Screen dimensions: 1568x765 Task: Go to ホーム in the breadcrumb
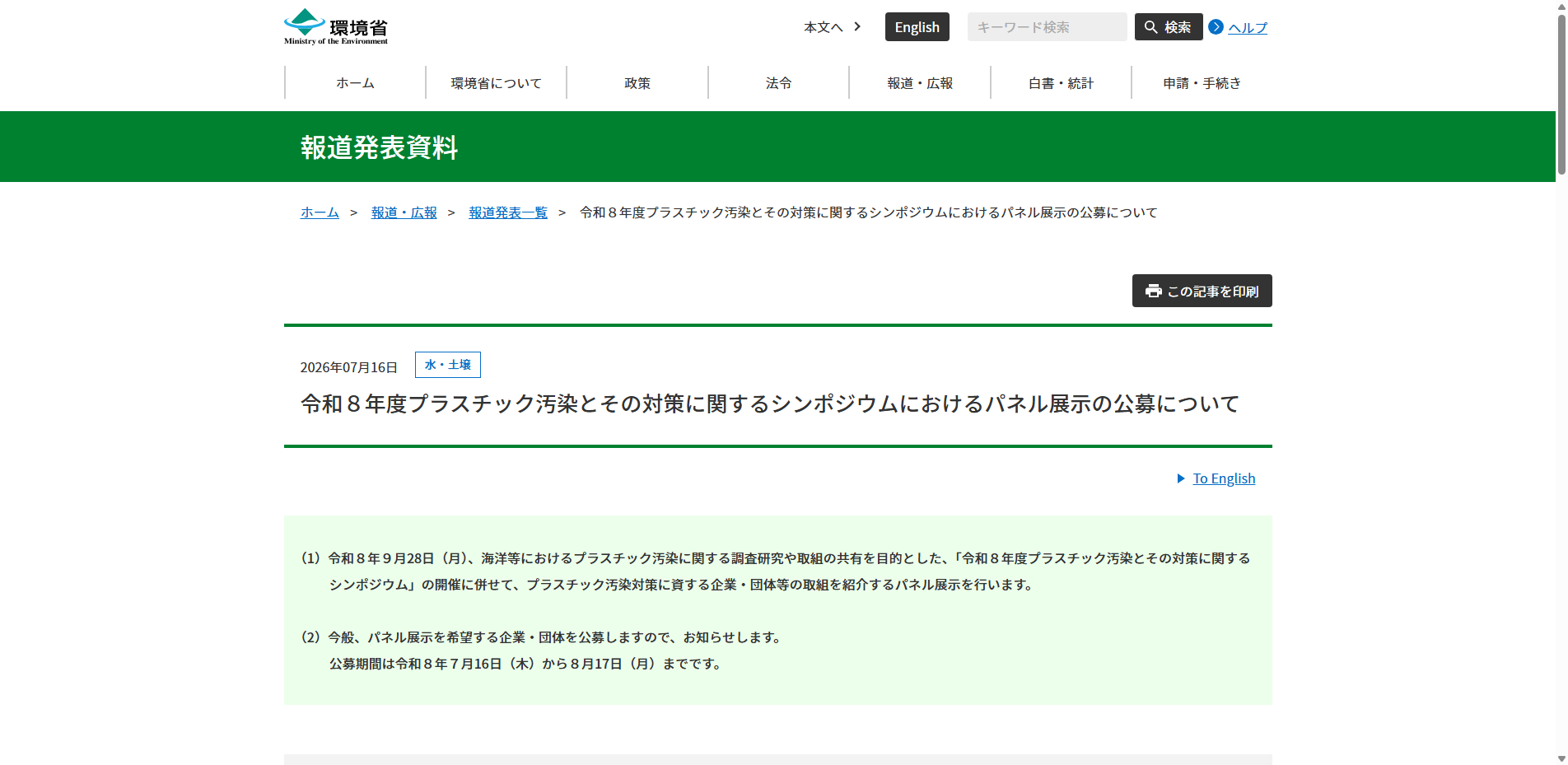(x=320, y=212)
